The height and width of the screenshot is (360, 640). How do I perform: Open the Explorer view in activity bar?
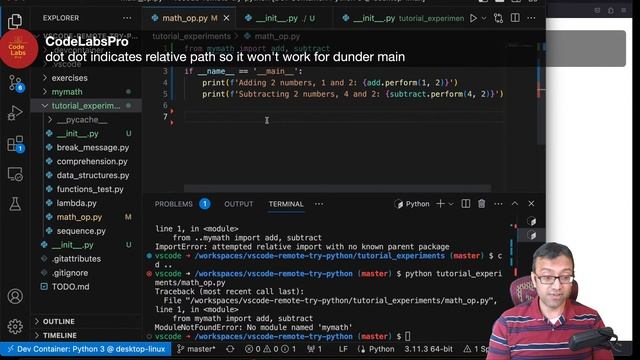[x=15, y=20]
